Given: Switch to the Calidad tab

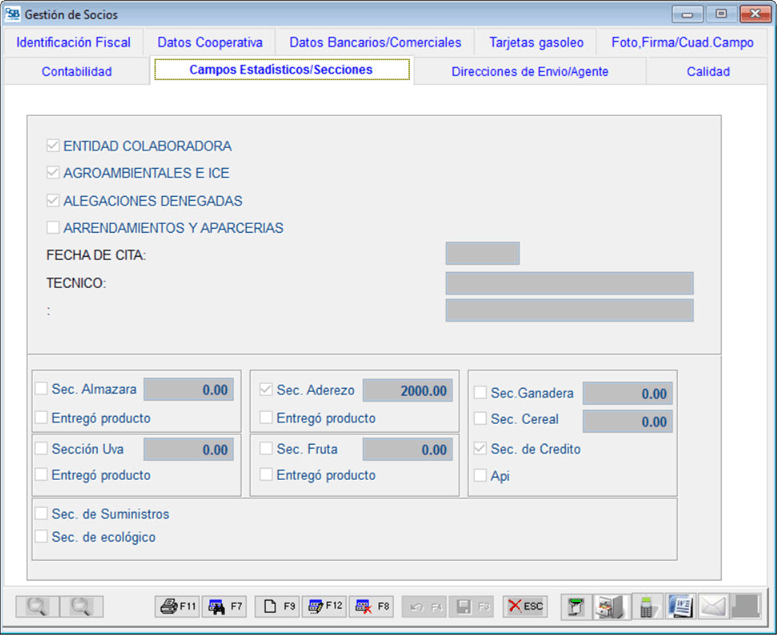Looking at the screenshot, I should (x=708, y=71).
